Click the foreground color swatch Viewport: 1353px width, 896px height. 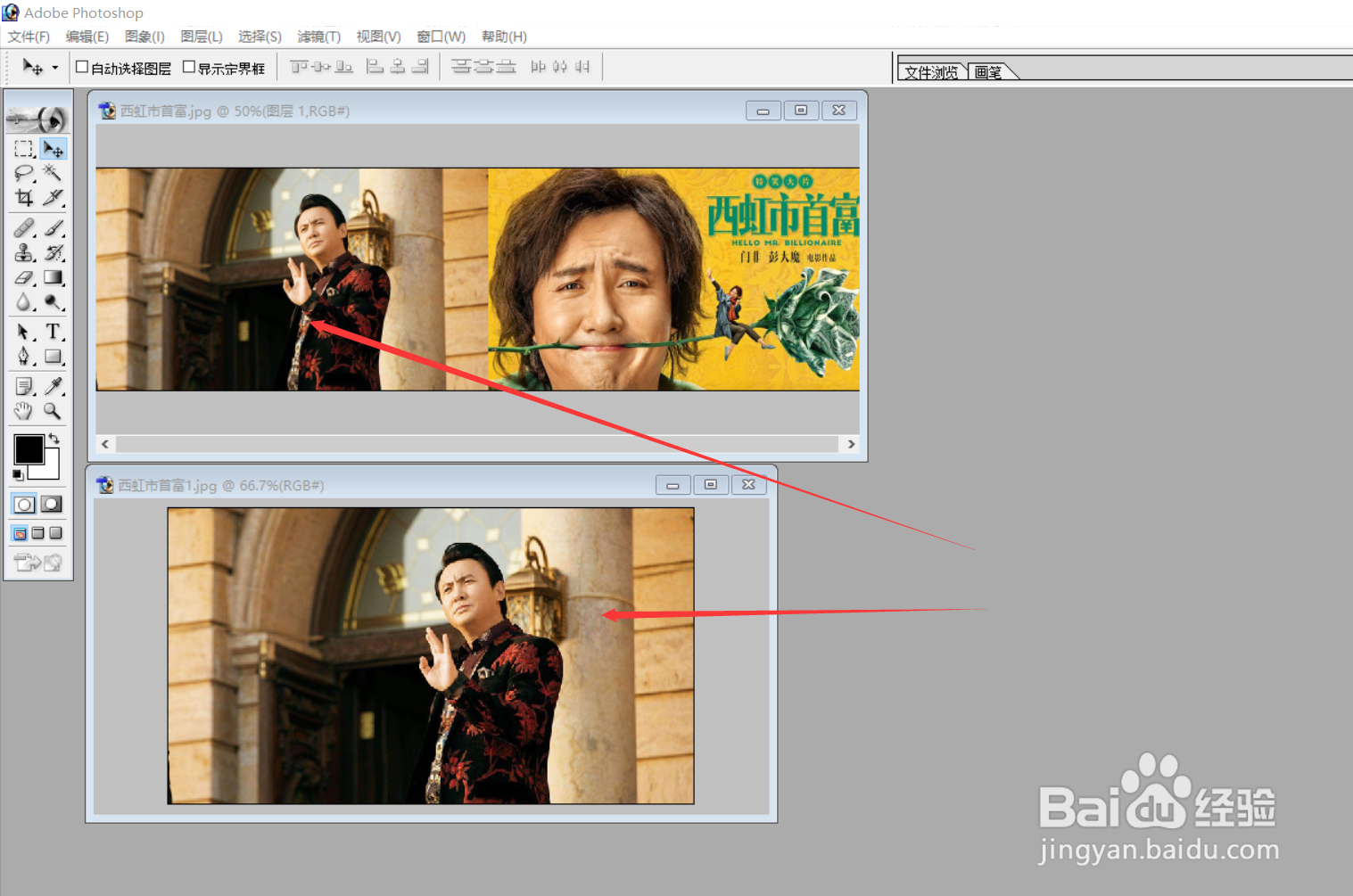click(28, 449)
